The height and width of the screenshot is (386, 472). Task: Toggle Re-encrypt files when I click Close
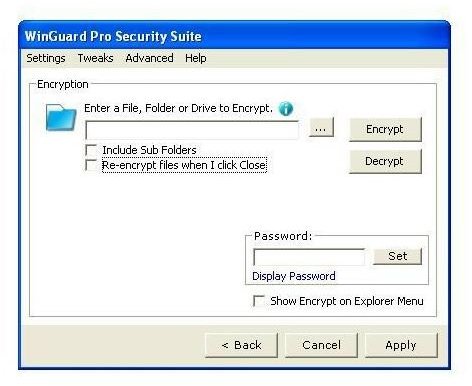click(91, 165)
